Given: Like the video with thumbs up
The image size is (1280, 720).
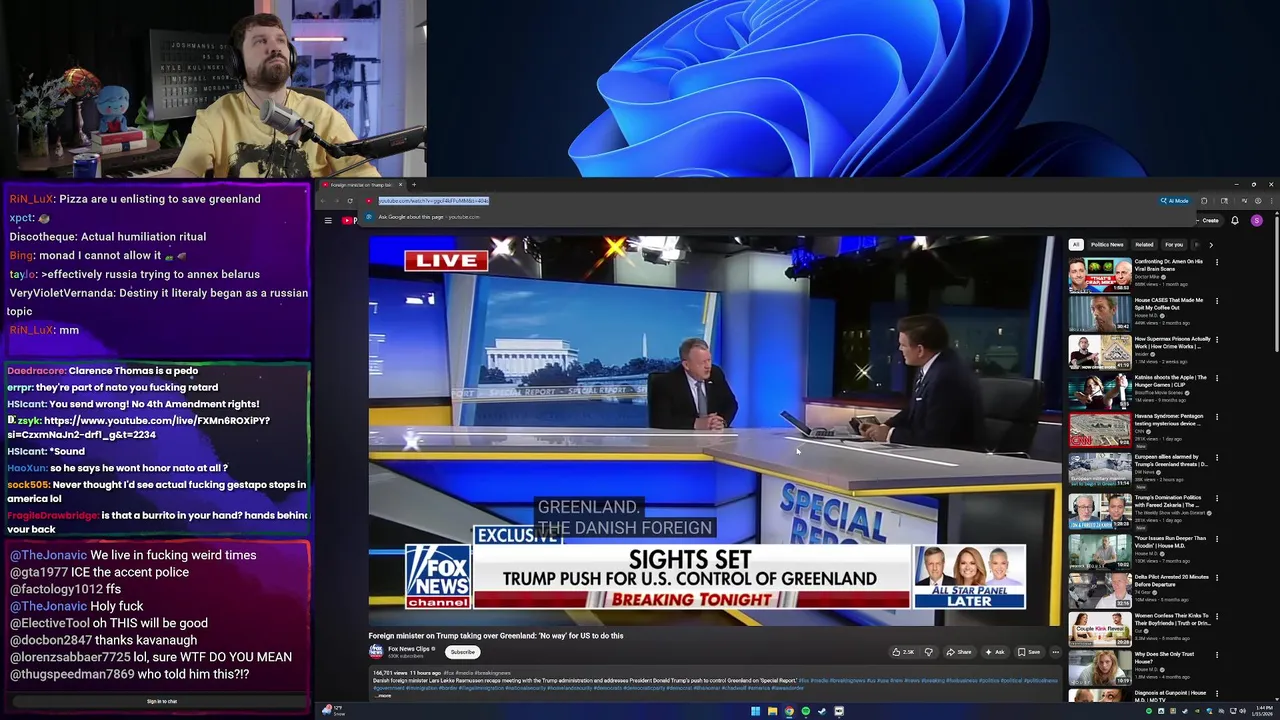Looking at the screenshot, I should click(x=903, y=652).
